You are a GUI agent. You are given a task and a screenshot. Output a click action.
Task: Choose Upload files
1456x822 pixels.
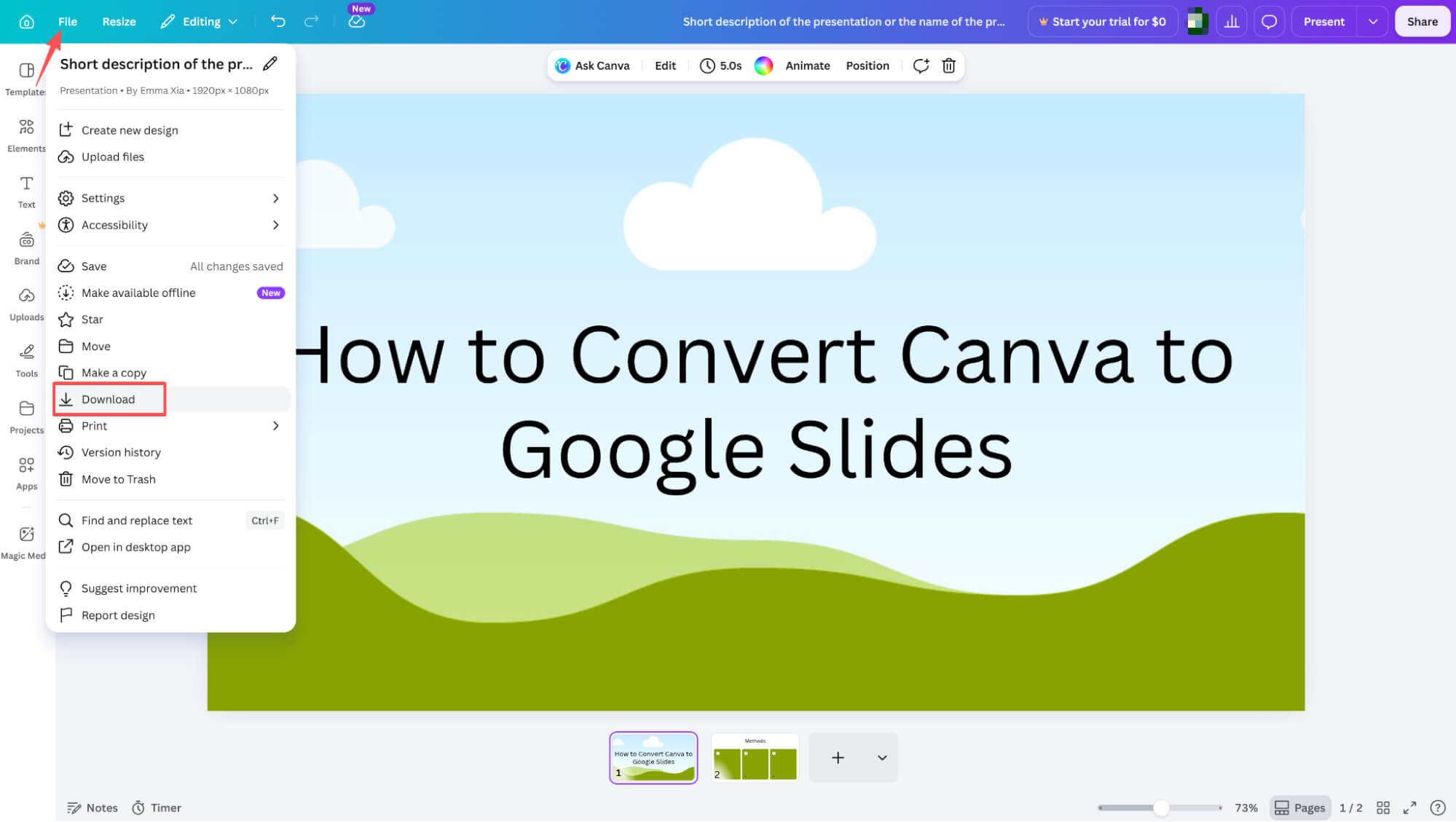(172, 157)
